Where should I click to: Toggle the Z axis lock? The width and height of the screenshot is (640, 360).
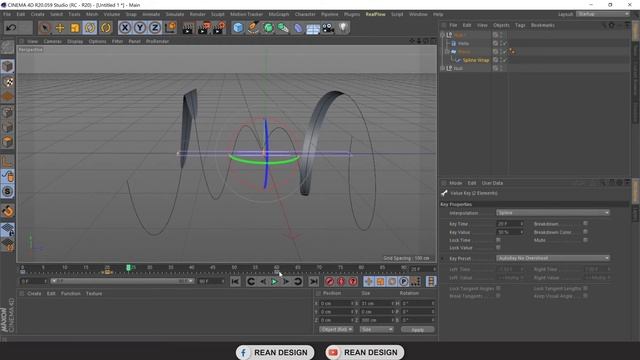[154, 28]
